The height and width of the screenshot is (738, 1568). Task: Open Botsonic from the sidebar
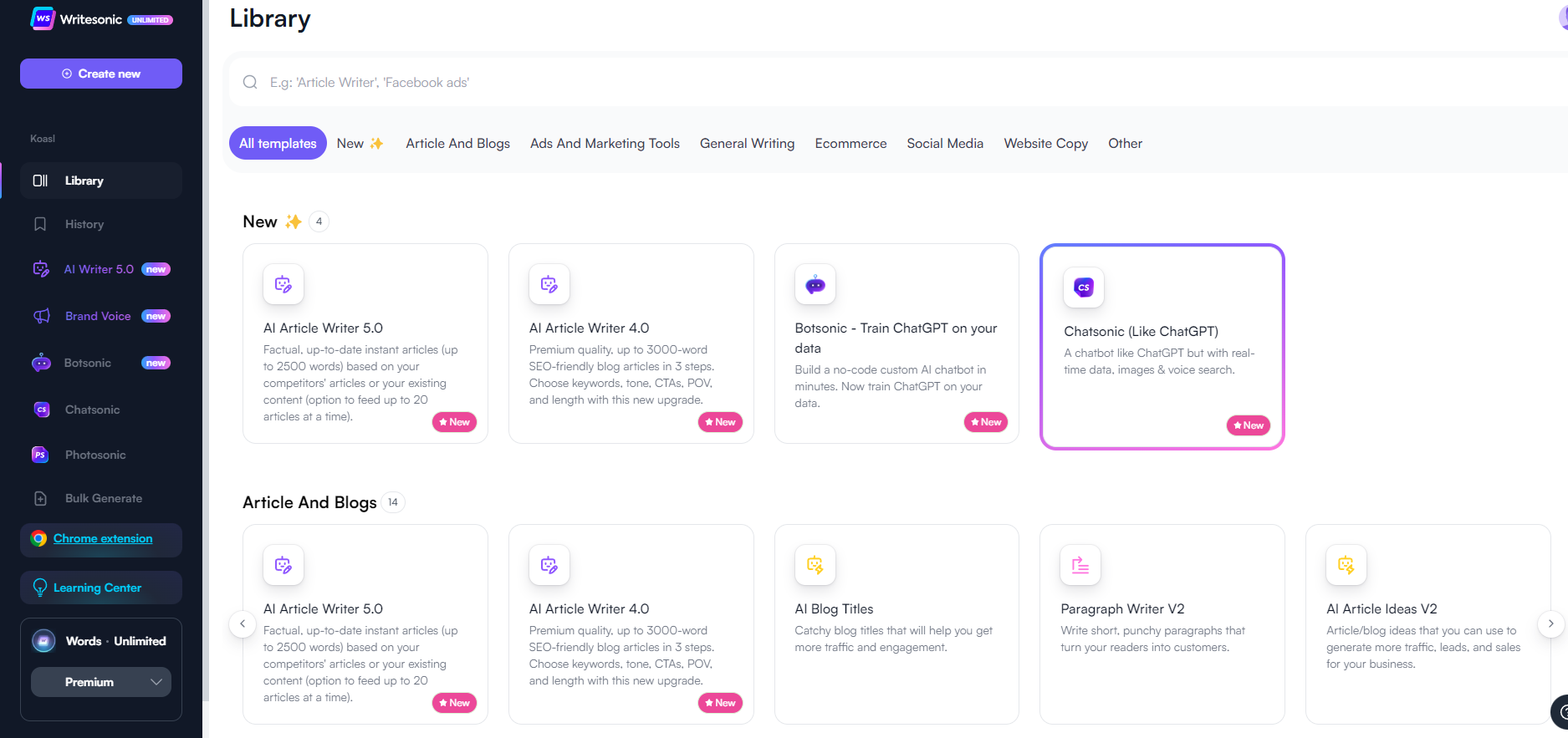tap(88, 363)
